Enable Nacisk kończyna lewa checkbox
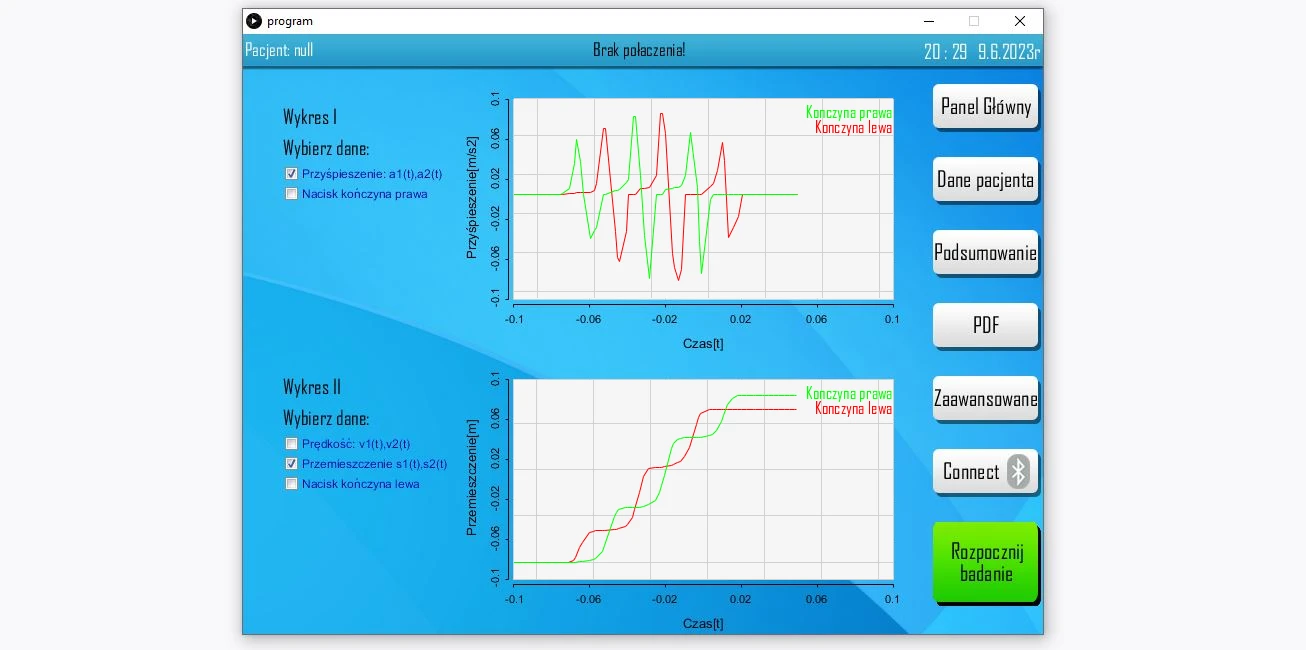 click(x=292, y=484)
